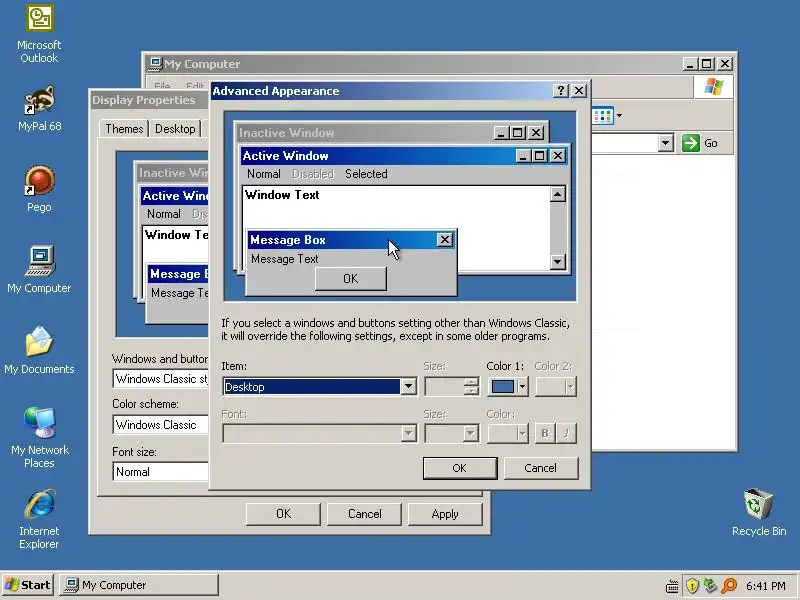Click the disabled font Size dropdown
Screen dimensions: 800x600
(x=452, y=434)
